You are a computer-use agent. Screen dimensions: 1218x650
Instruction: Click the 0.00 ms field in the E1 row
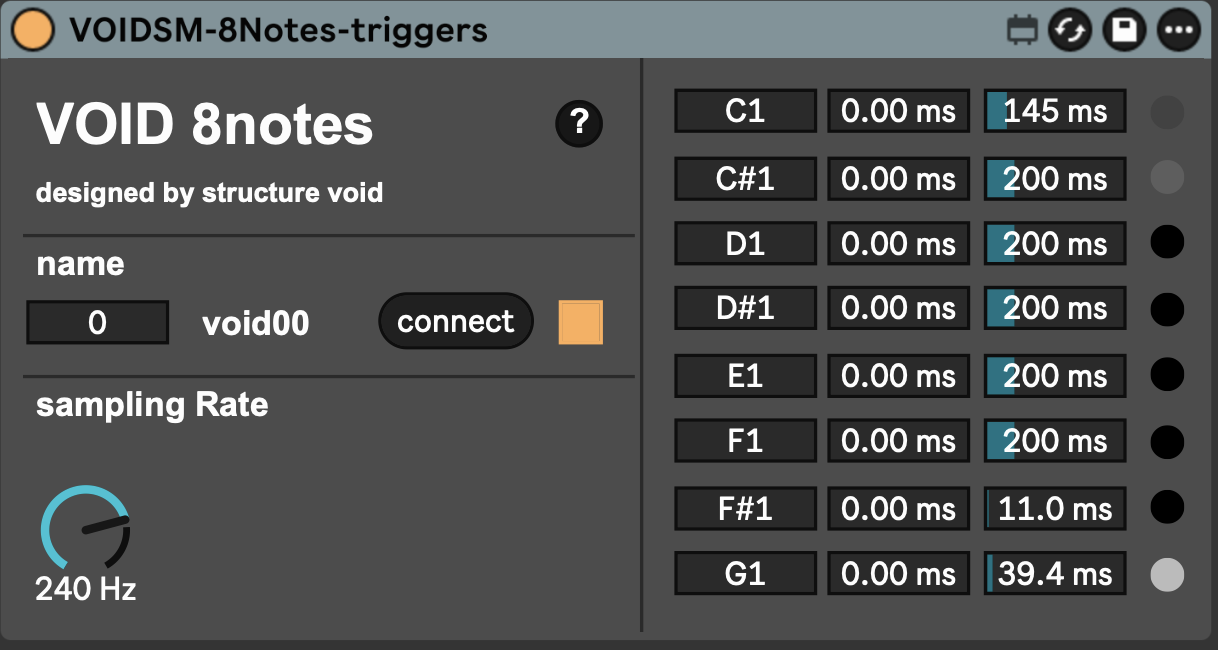[x=897, y=375]
